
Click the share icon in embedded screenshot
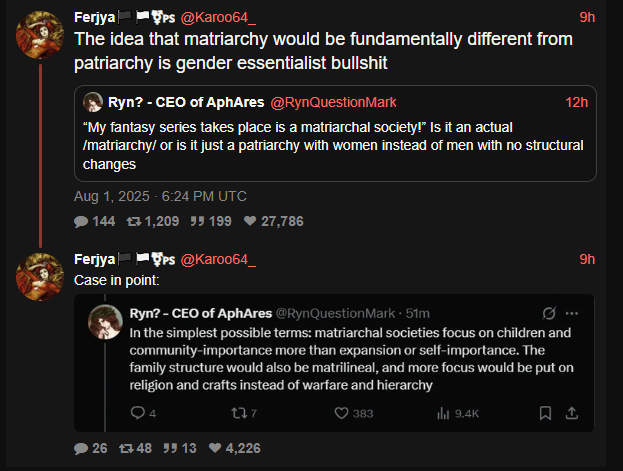pos(572,412)
